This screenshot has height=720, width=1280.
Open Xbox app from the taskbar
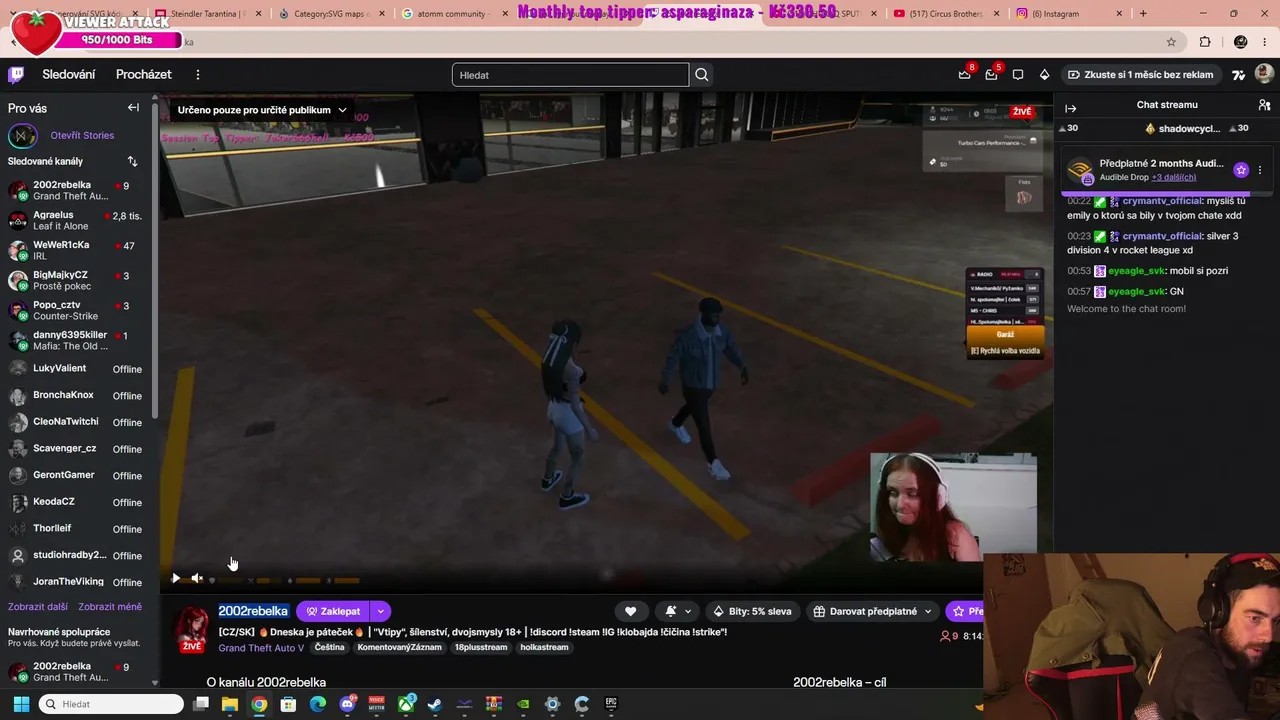point(406,704)
